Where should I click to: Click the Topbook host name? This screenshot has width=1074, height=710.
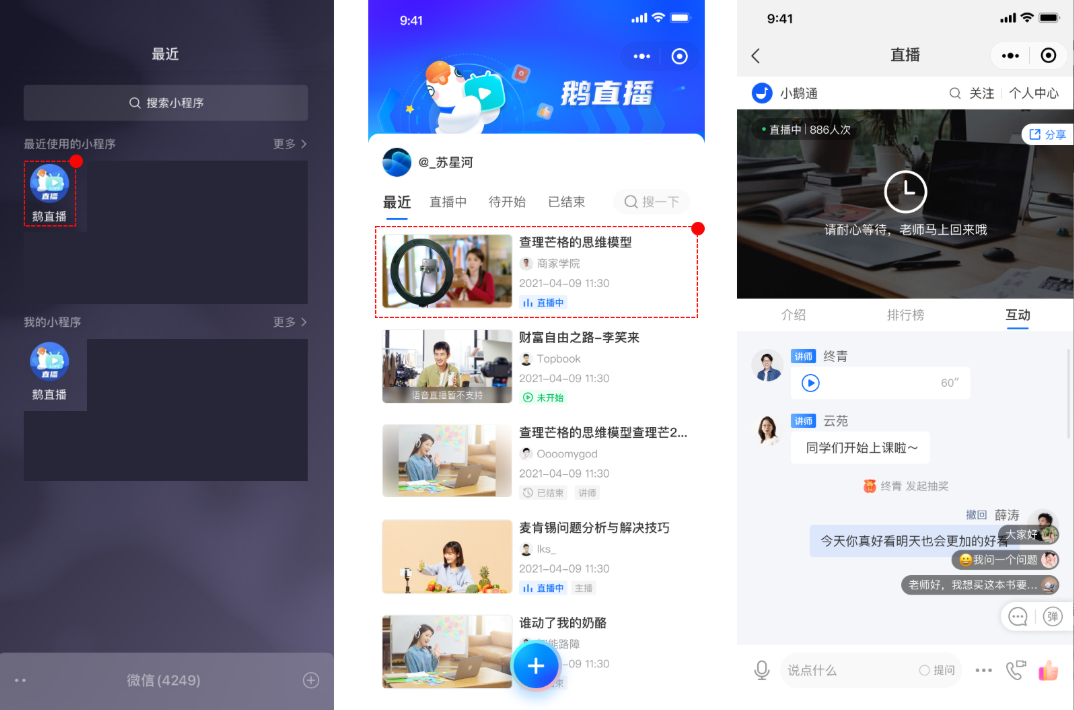558,359
